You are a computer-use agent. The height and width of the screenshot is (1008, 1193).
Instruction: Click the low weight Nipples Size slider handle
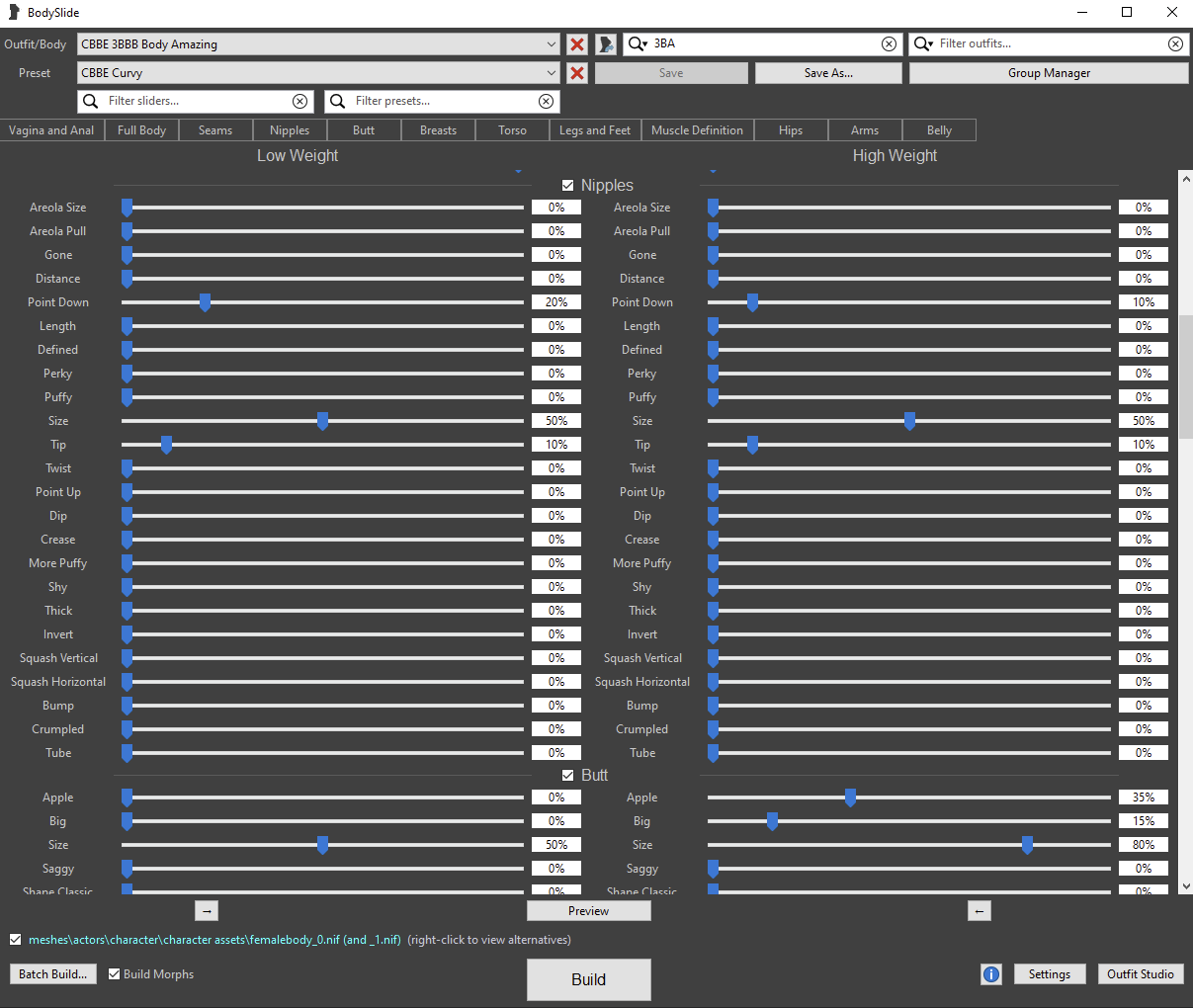pyautogui.click(x=322, y=421)
